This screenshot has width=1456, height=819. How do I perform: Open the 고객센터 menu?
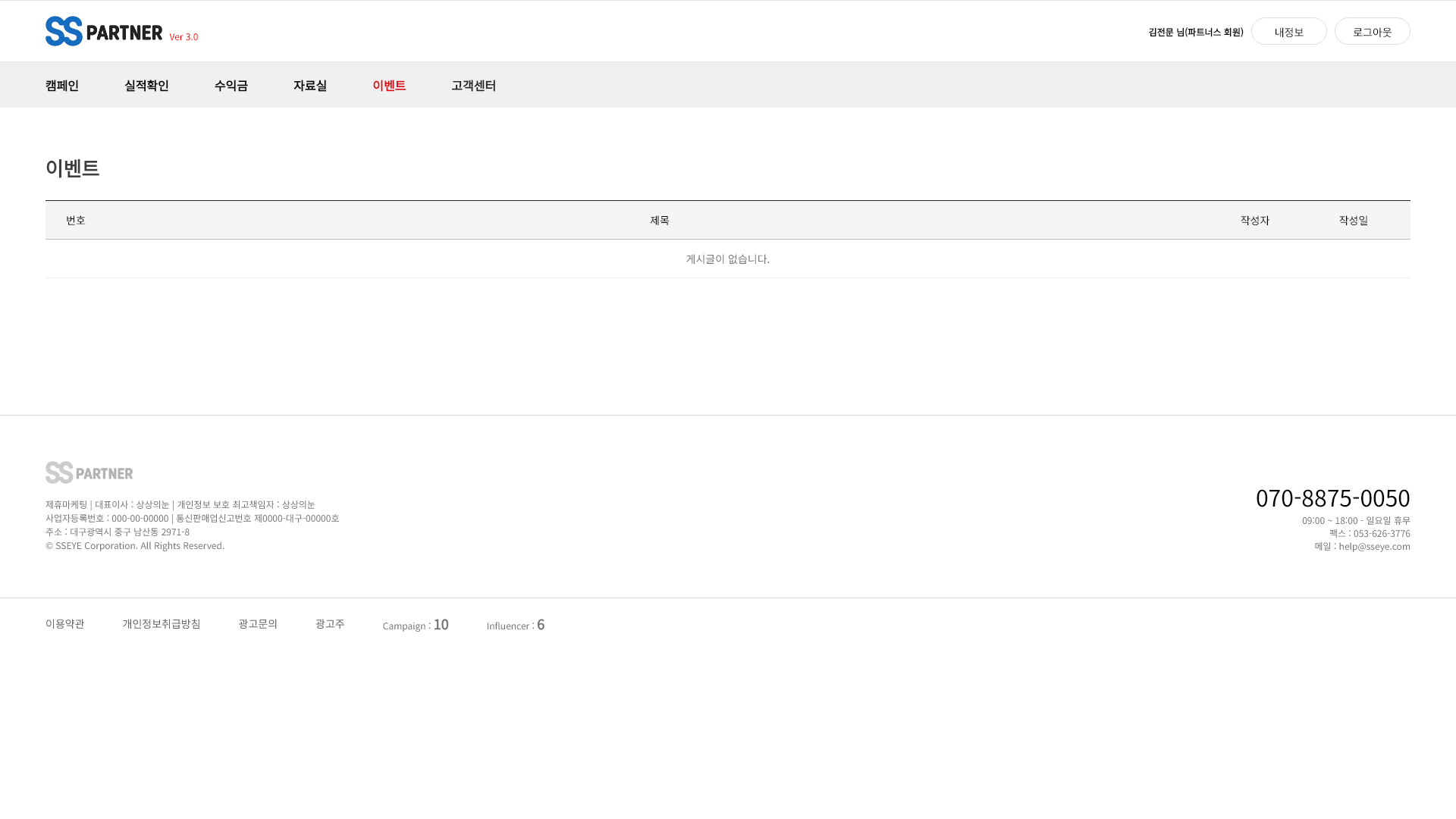coord(473,85)
